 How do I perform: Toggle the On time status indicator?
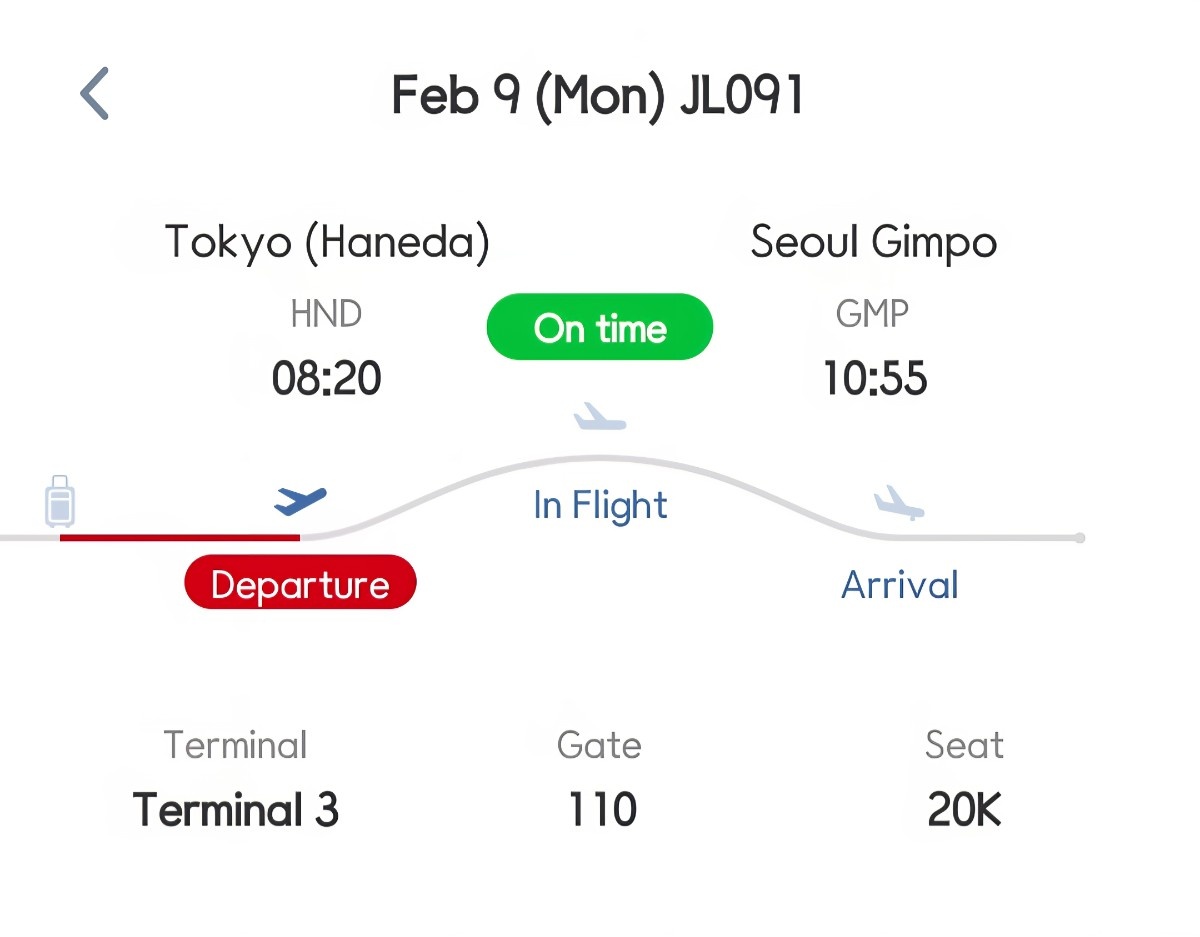599,327
